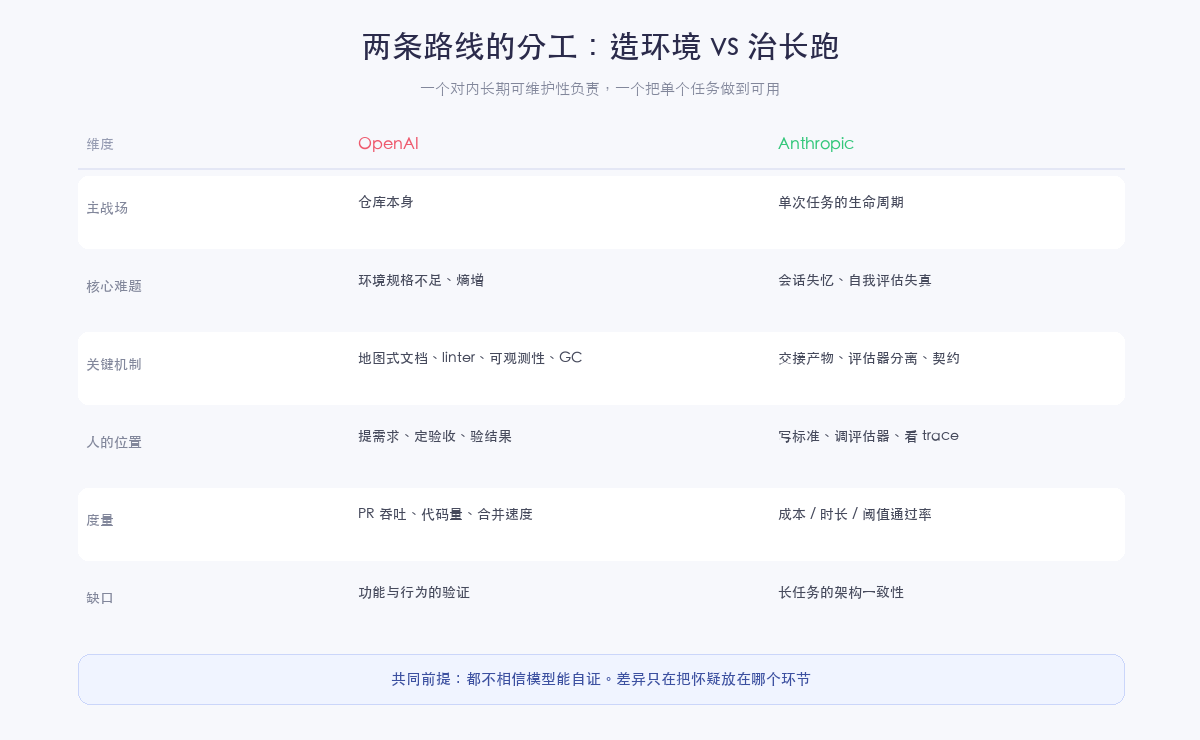Select the 关键机制 row label
The width and height of the screenshot is (1200, 740).
click(x=114, y=364)
